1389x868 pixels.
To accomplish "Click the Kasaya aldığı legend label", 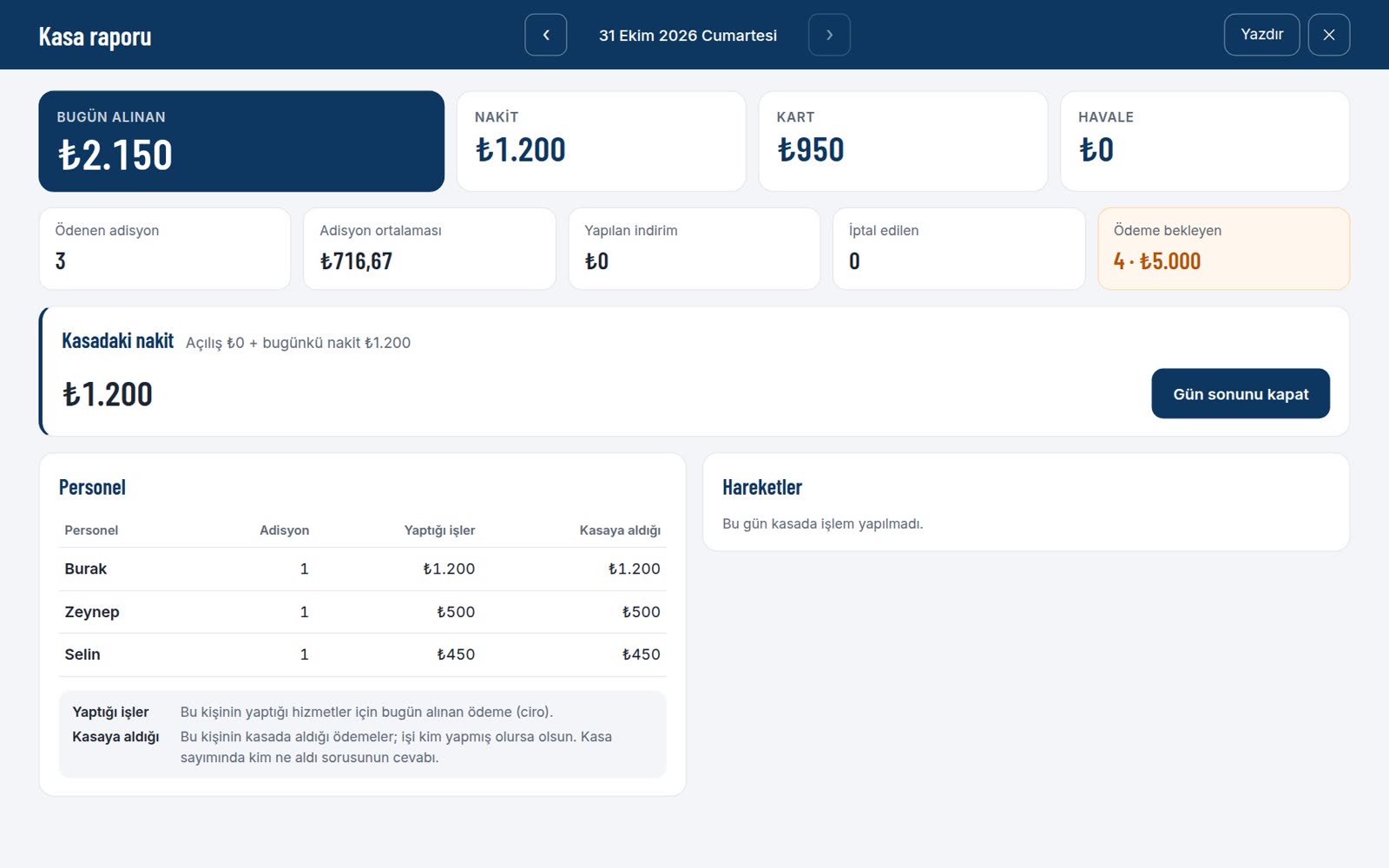I will 115,737.
